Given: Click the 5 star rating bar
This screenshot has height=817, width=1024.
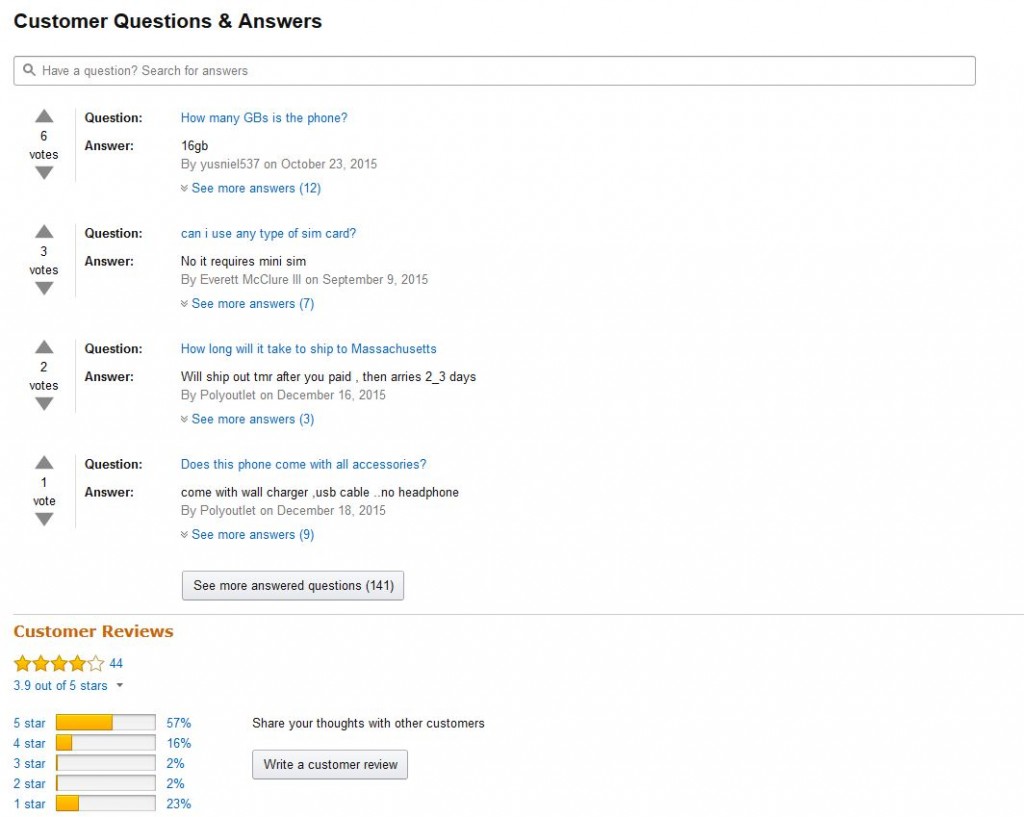Looking at the screenshot, I should 103,722.
